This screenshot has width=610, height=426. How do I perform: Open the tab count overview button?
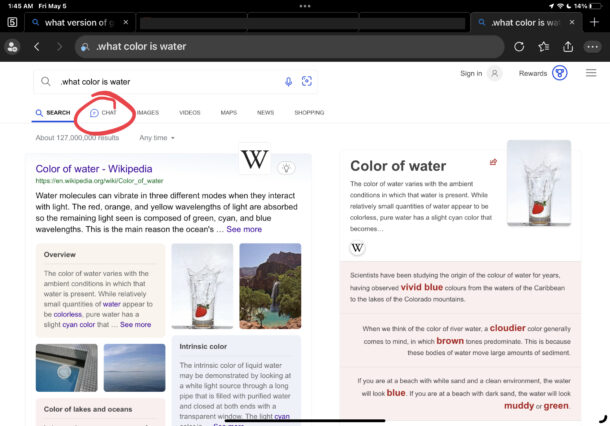pos(11,21)
